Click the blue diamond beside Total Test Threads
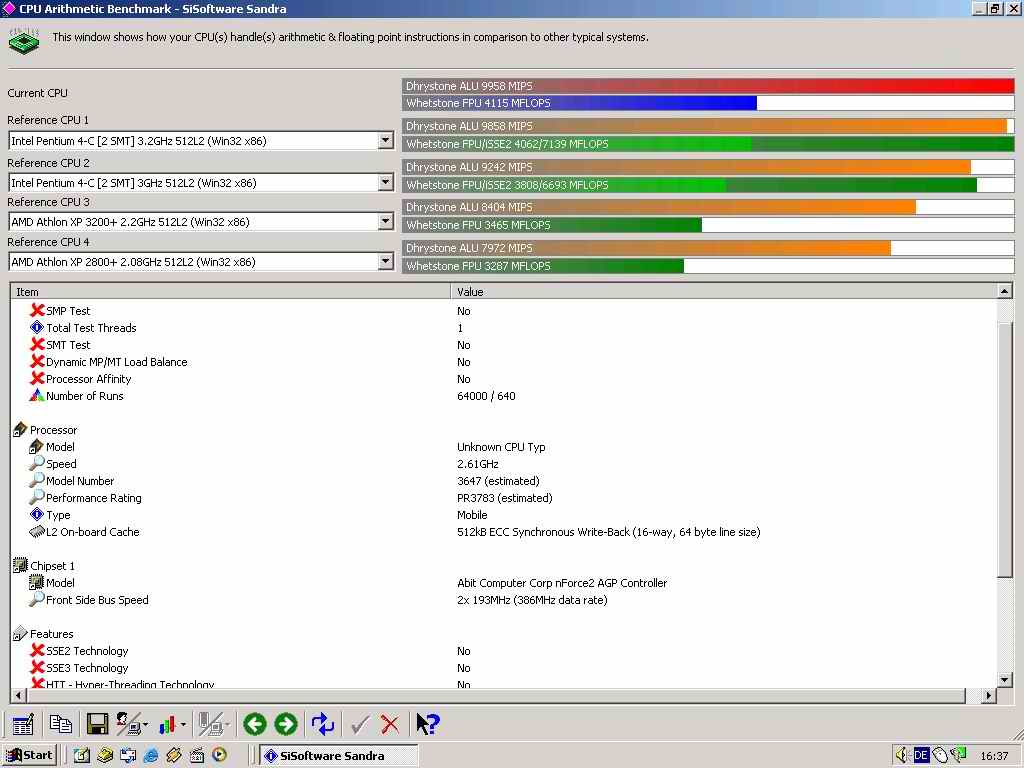Screen dimensions: 1024x768 coord(37,327)
